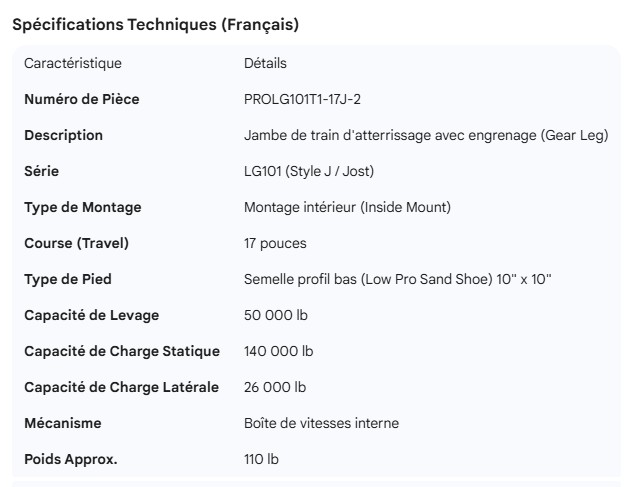This screenshot has height=487, width=627.
Task: Select the Montage intérieur (Inside Mount) value
Action: tap(347, 207)
